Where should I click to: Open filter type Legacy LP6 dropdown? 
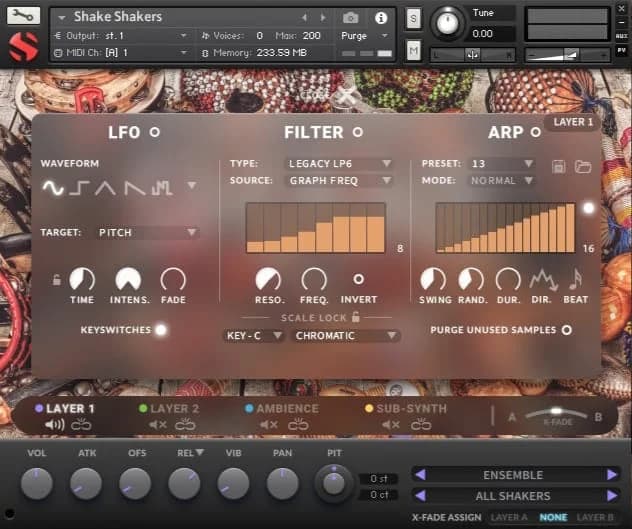[x=339, y=163]
